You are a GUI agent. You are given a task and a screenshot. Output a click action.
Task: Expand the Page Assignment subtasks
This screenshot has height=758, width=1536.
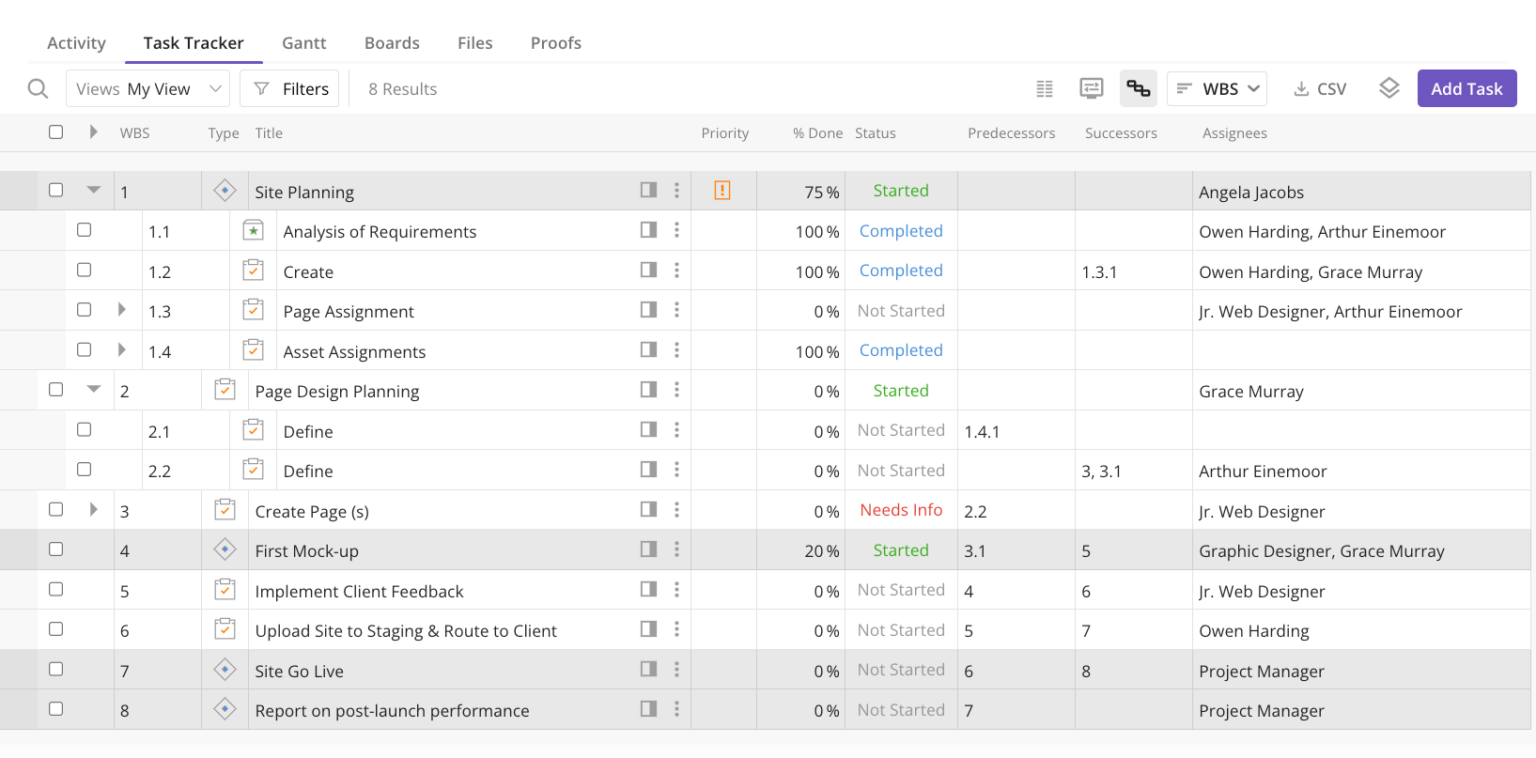tap(121, 310)
